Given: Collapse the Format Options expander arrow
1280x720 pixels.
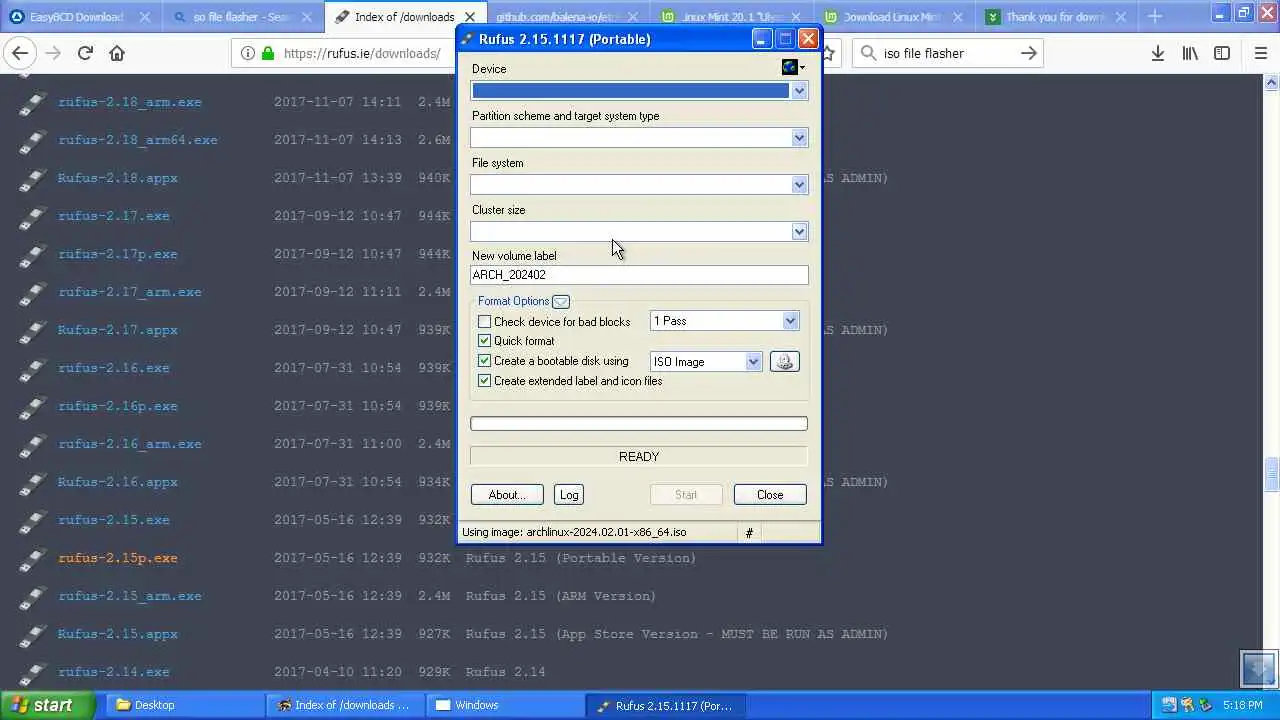Looking at the screenshot, I should pos(561,302).
